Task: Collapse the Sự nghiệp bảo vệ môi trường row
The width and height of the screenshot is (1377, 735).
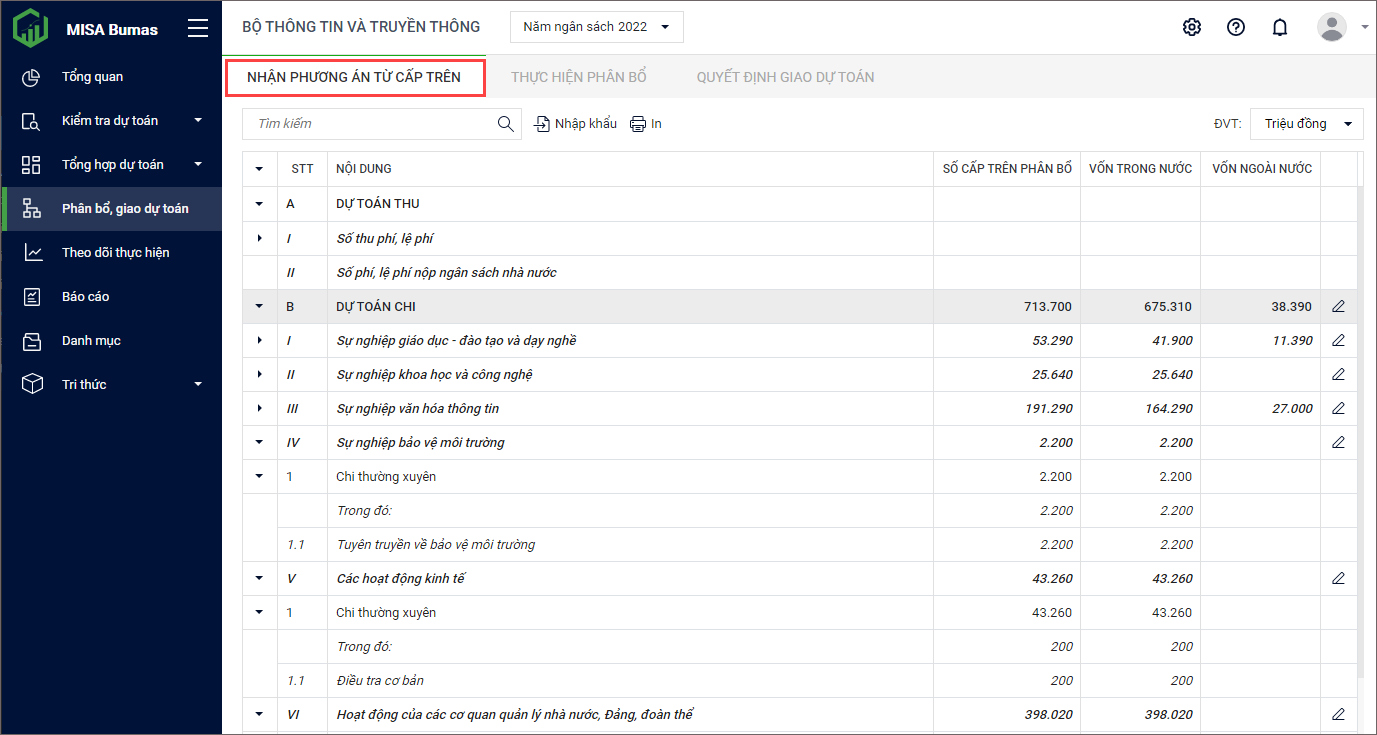Action: [260, 442]
